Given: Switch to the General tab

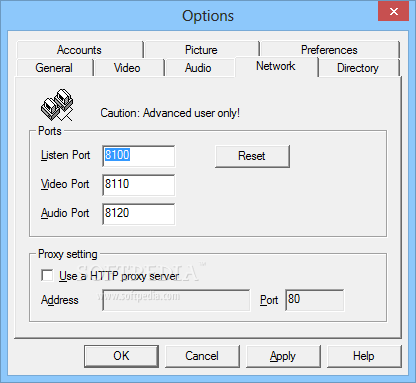Looking at the screenshot, I should [x=54, y=68].
